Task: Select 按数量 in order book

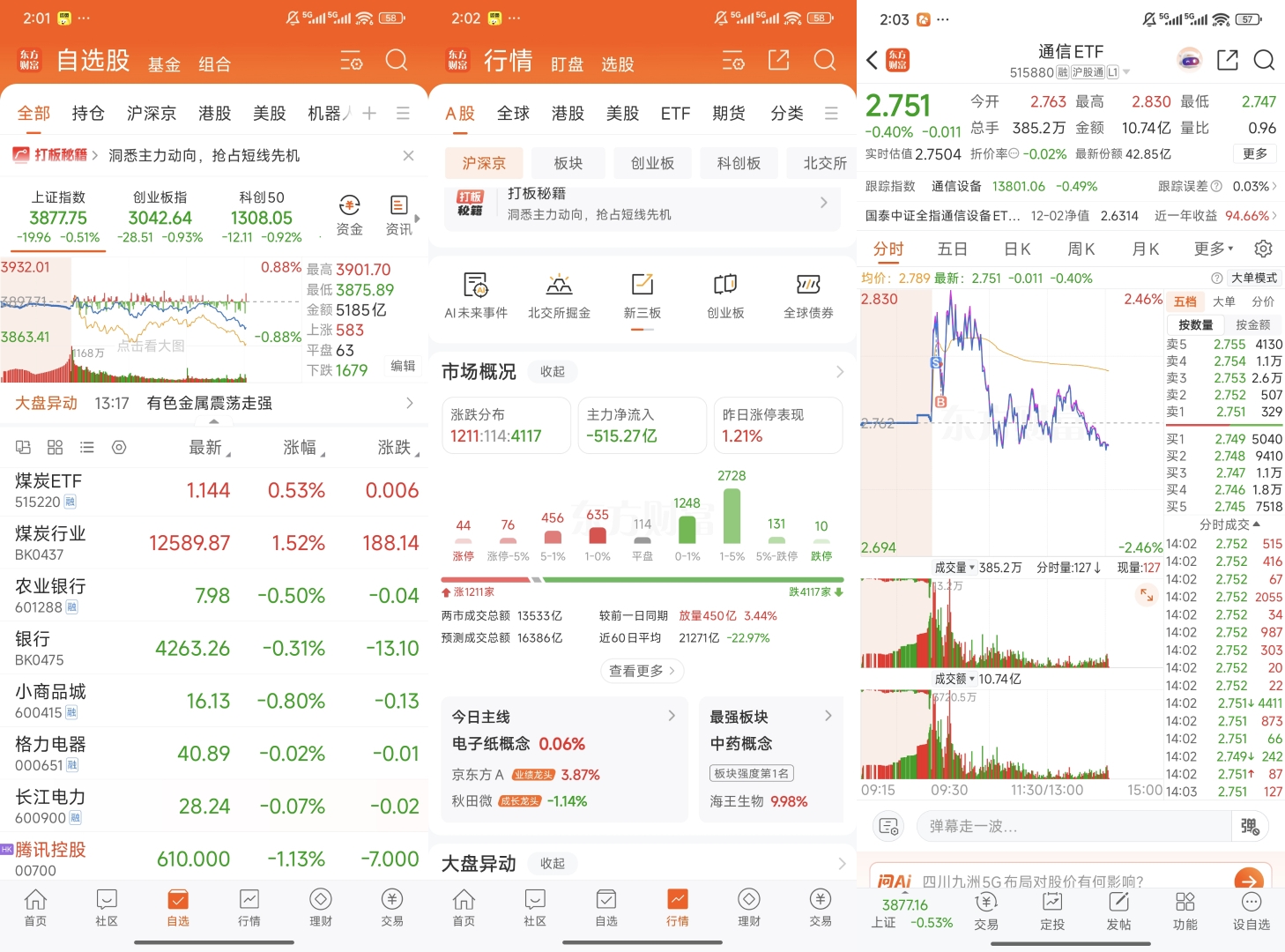Action: pos(1196,324)
